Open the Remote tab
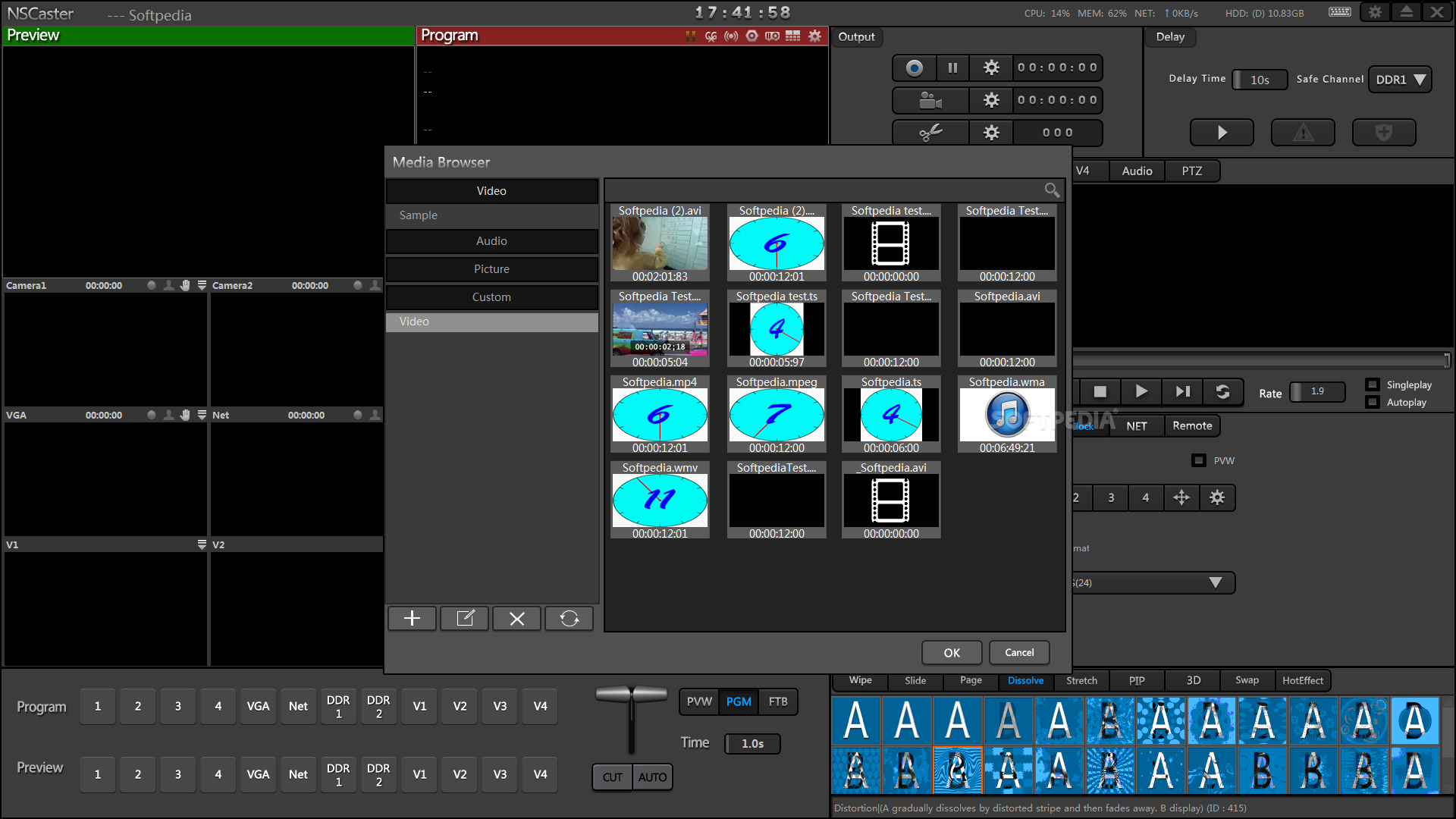 pos(1192,425)
